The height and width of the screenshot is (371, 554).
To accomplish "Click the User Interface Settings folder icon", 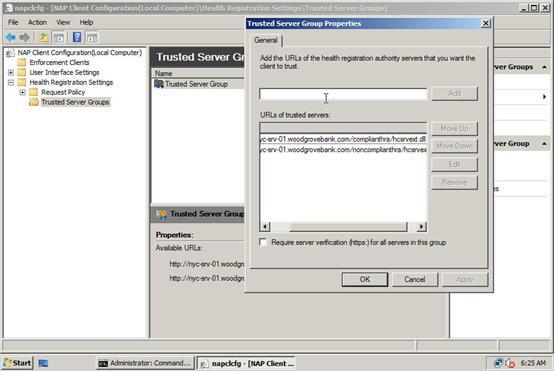I will [x=22, y=72].
